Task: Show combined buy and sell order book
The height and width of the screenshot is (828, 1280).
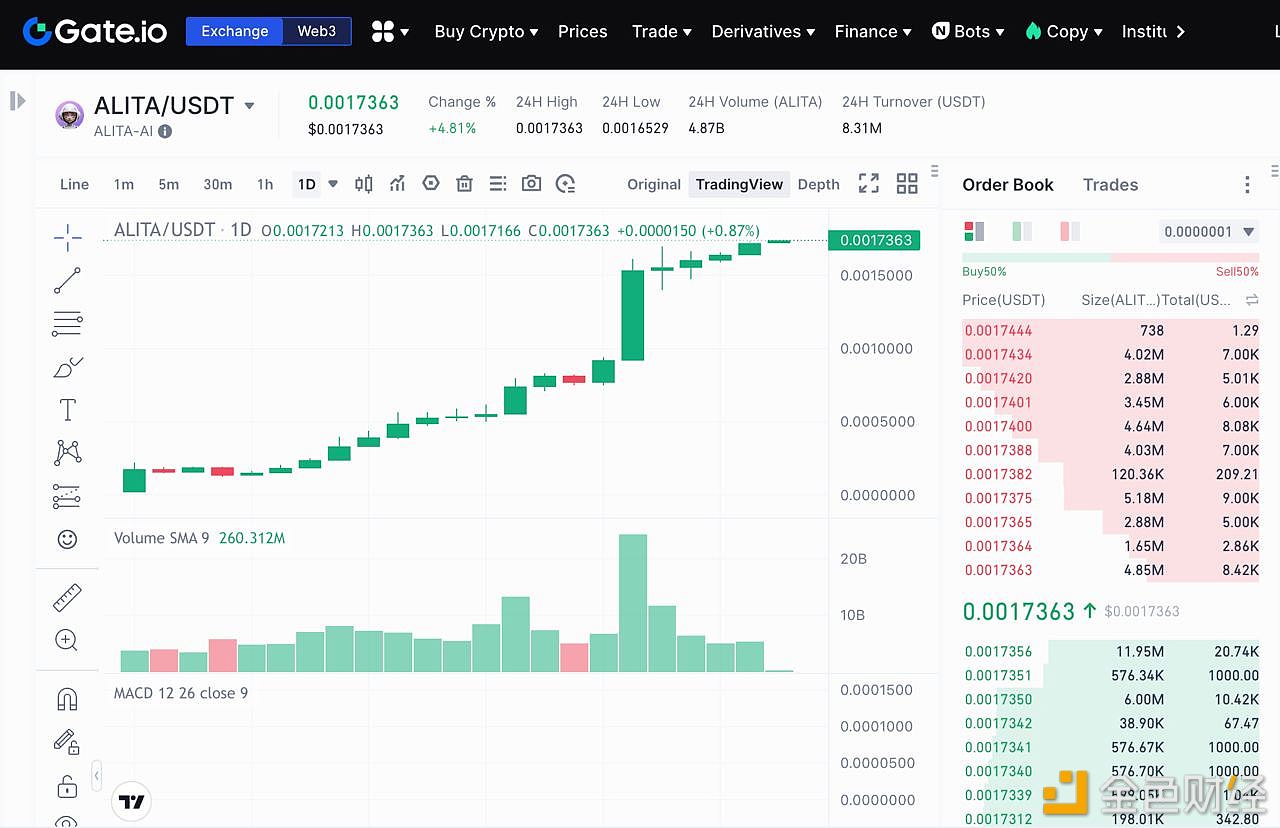Action: pos(974,232)
